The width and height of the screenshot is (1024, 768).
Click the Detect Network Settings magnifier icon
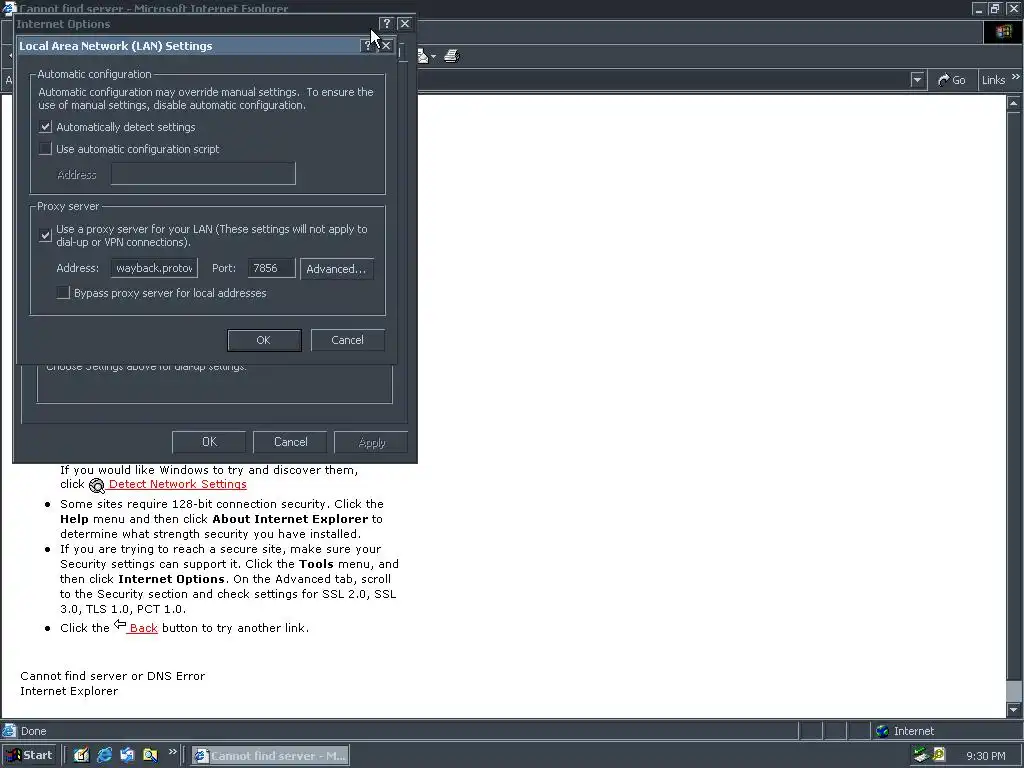[97, 485]
